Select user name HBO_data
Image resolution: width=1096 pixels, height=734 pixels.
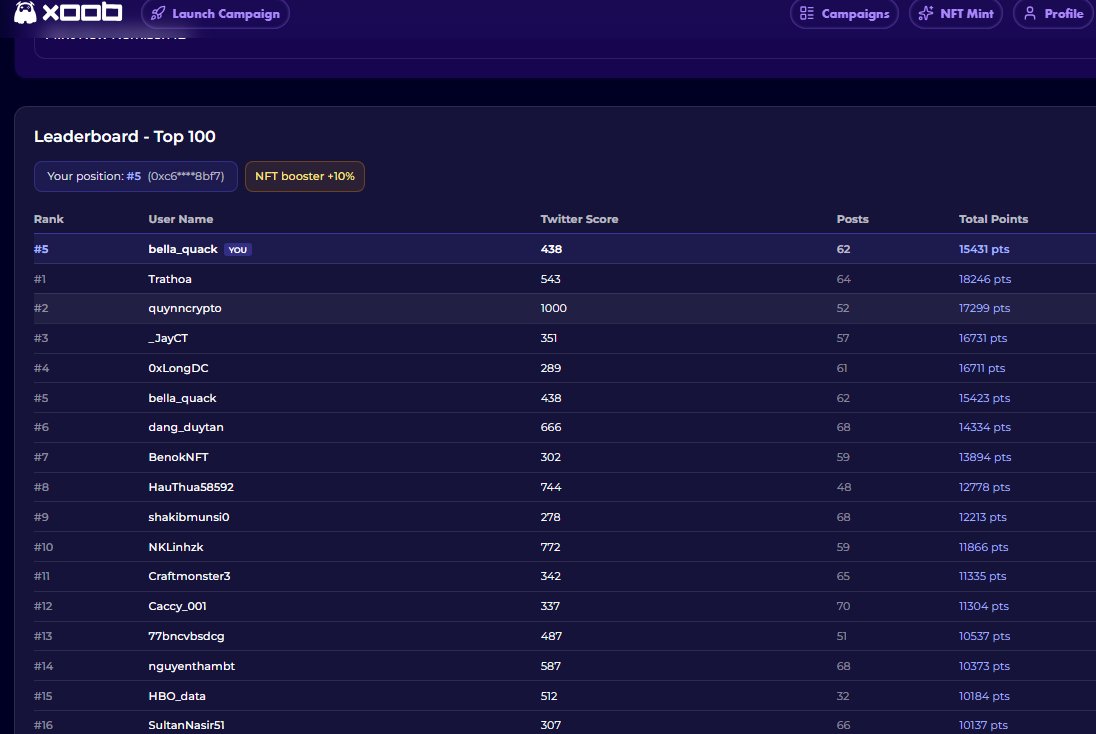(x=177, y=696)
